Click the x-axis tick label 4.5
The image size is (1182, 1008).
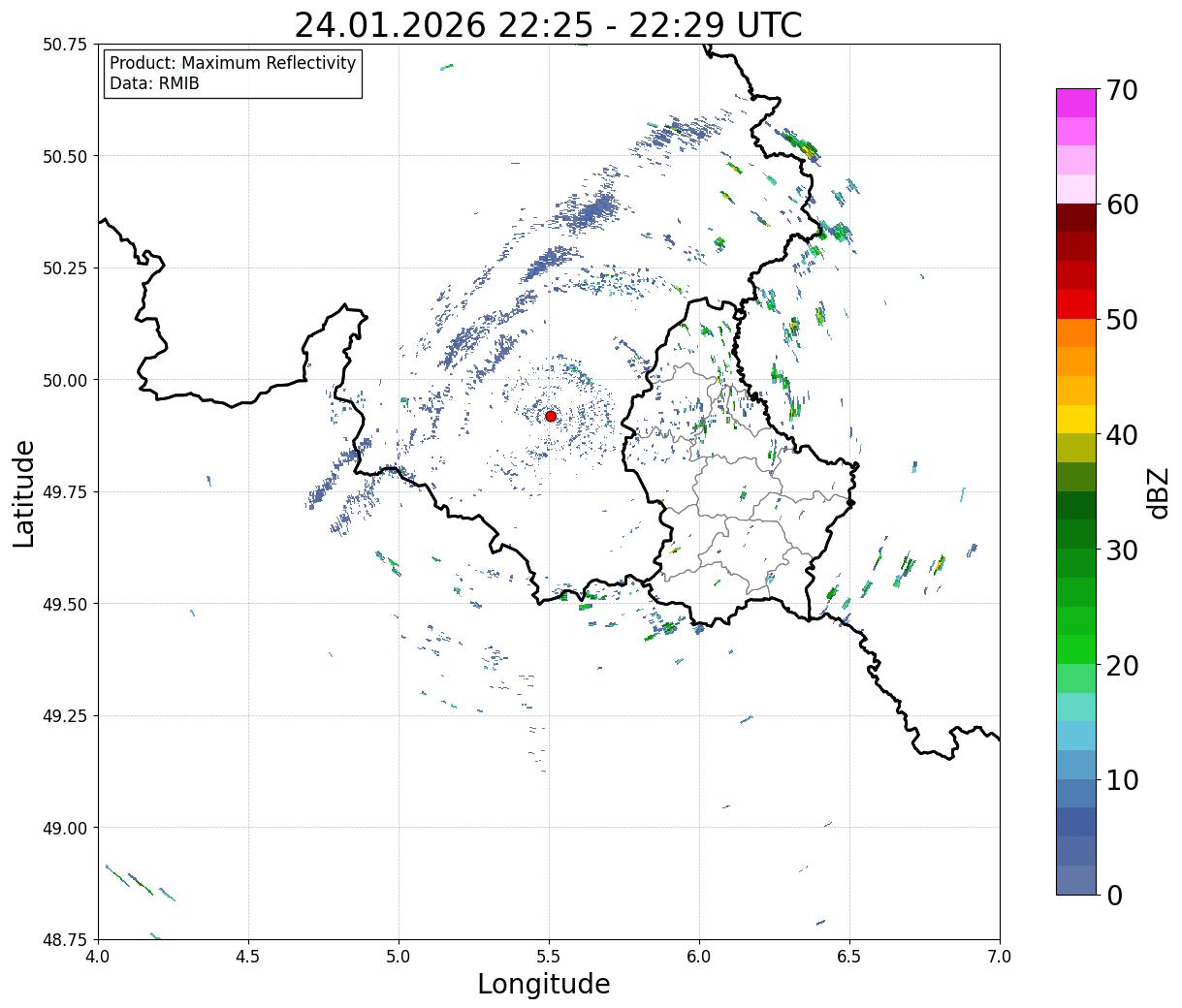pos(248,956)
